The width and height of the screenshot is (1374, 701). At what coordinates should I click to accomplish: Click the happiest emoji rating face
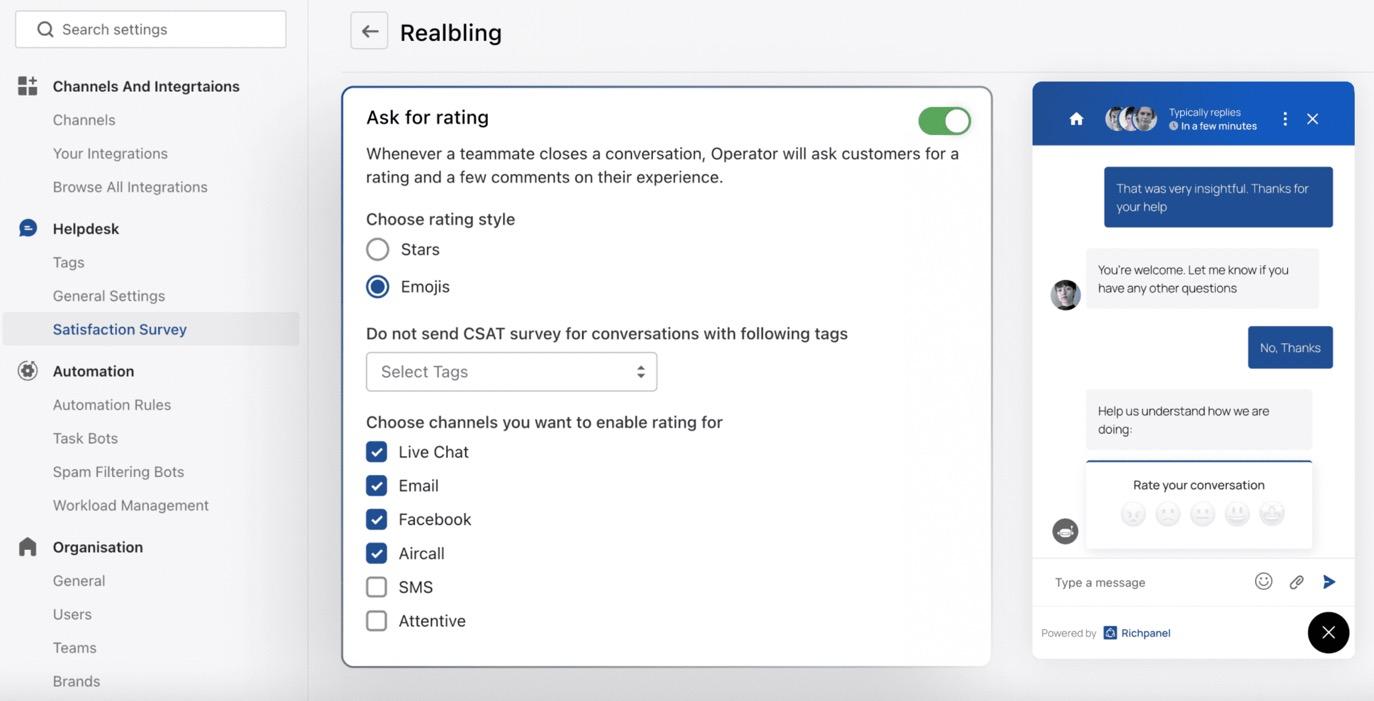point(1271,514)
